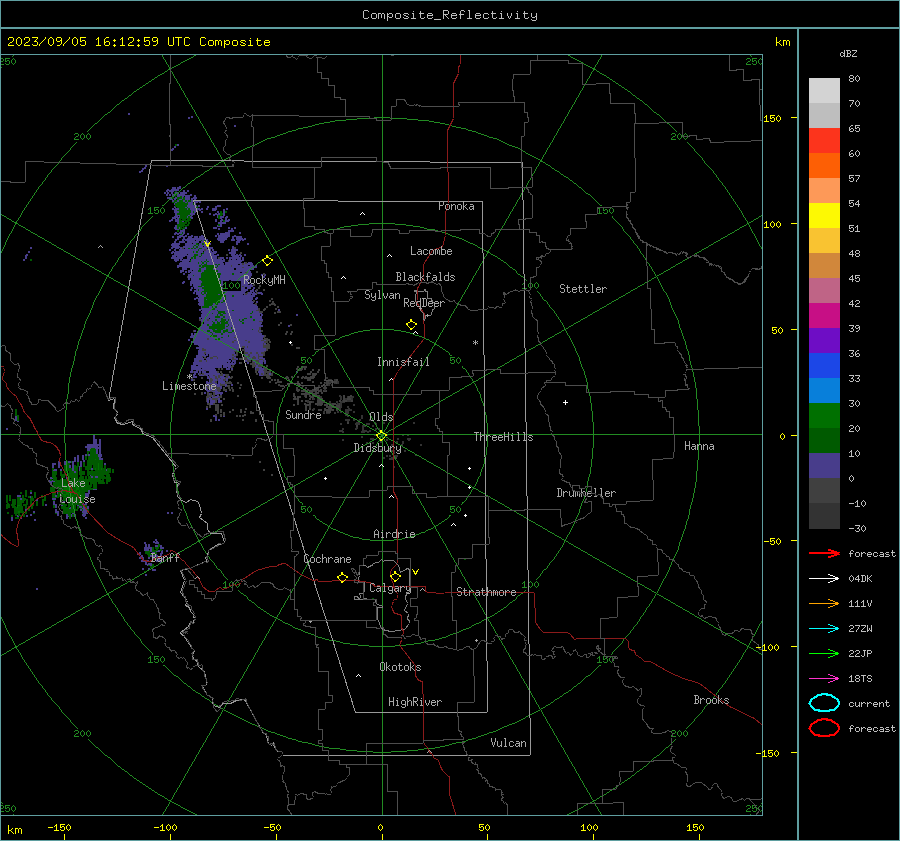
Task: Click the Sundre town label
Action: (303, 414)
